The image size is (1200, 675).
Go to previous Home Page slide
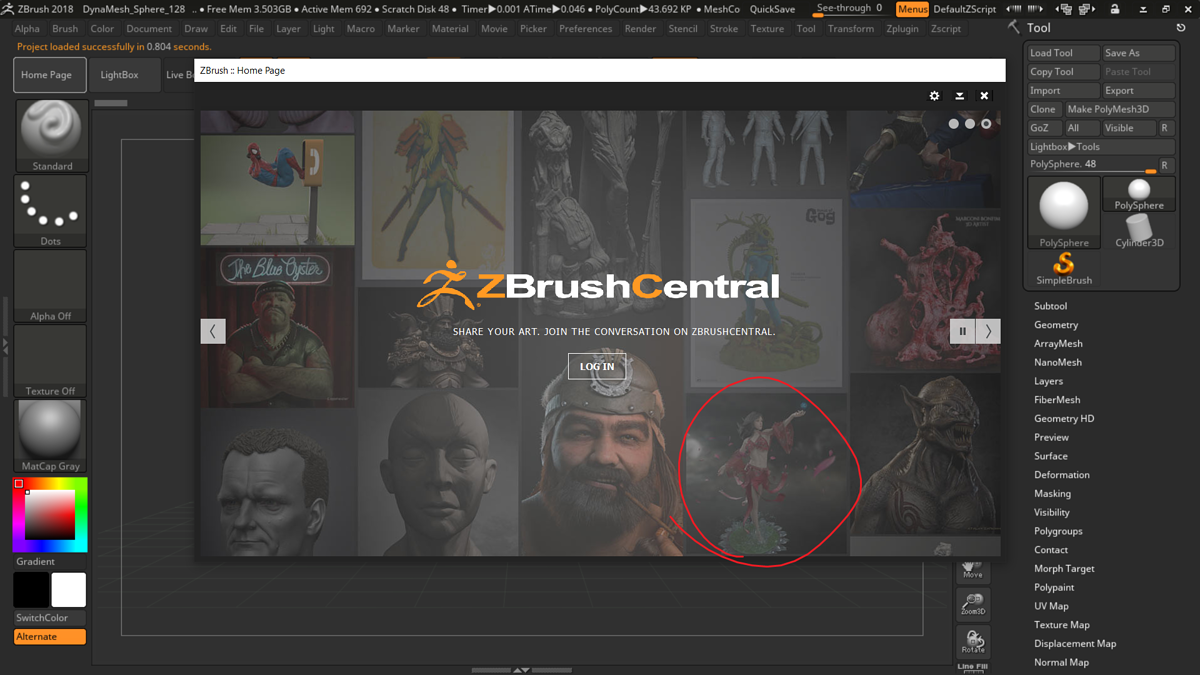click(x=213, y=331)
